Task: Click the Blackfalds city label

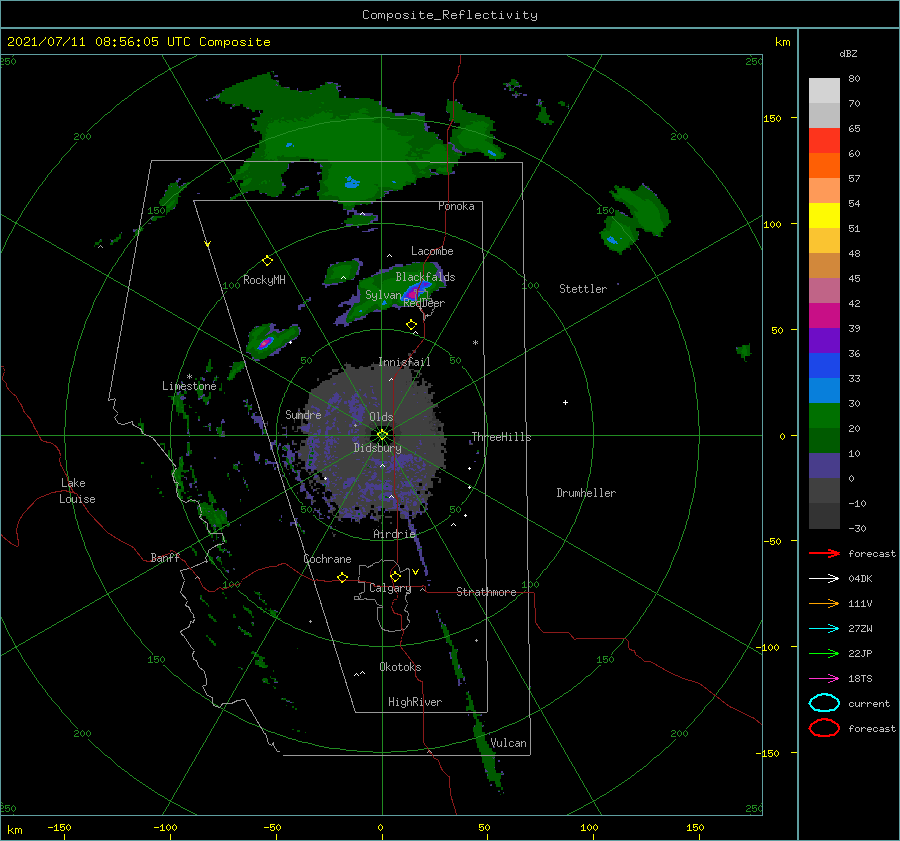Action: tap(425, 277)
